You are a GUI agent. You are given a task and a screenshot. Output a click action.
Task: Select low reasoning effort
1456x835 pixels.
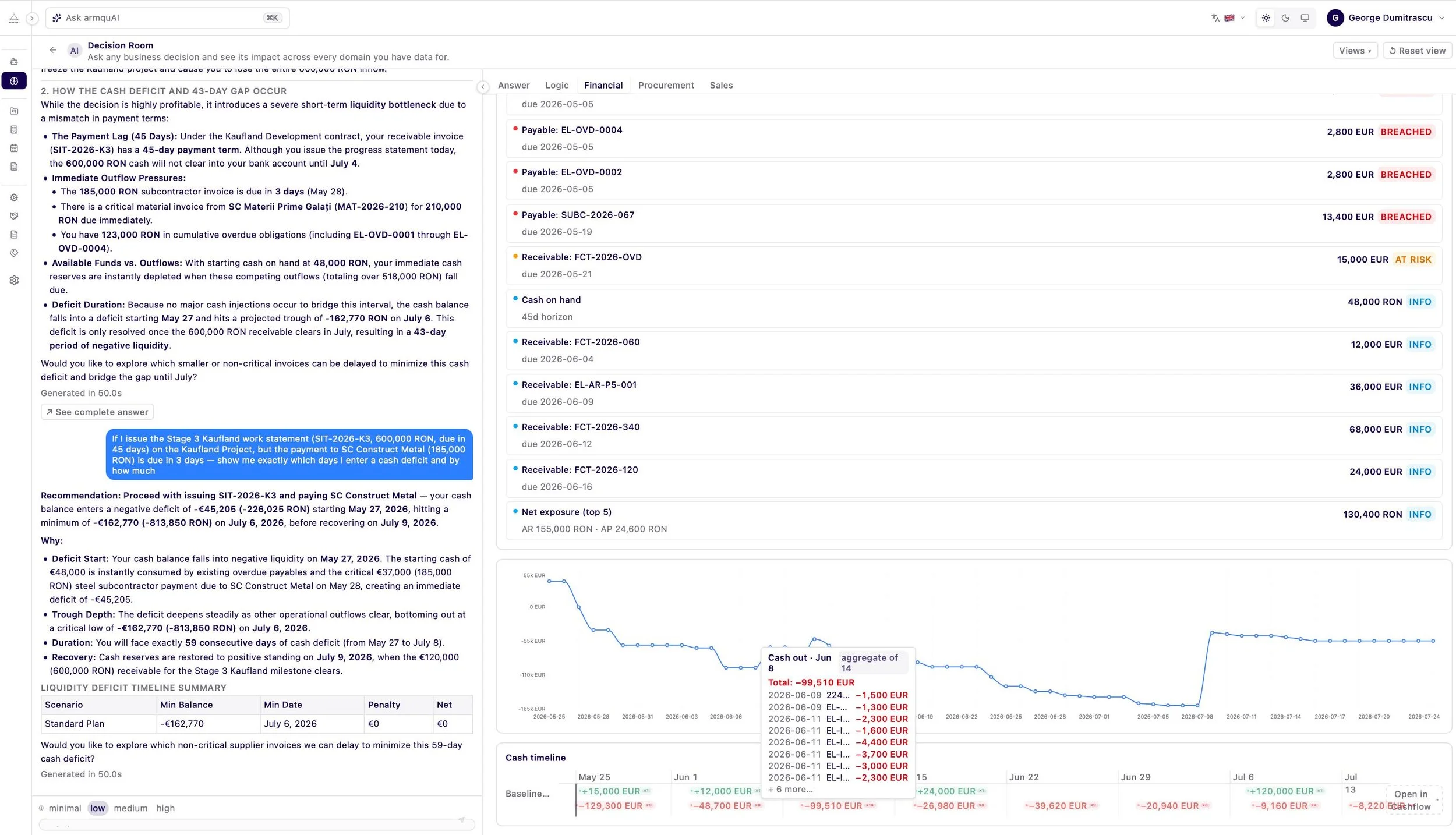click(x=98, y=808)
